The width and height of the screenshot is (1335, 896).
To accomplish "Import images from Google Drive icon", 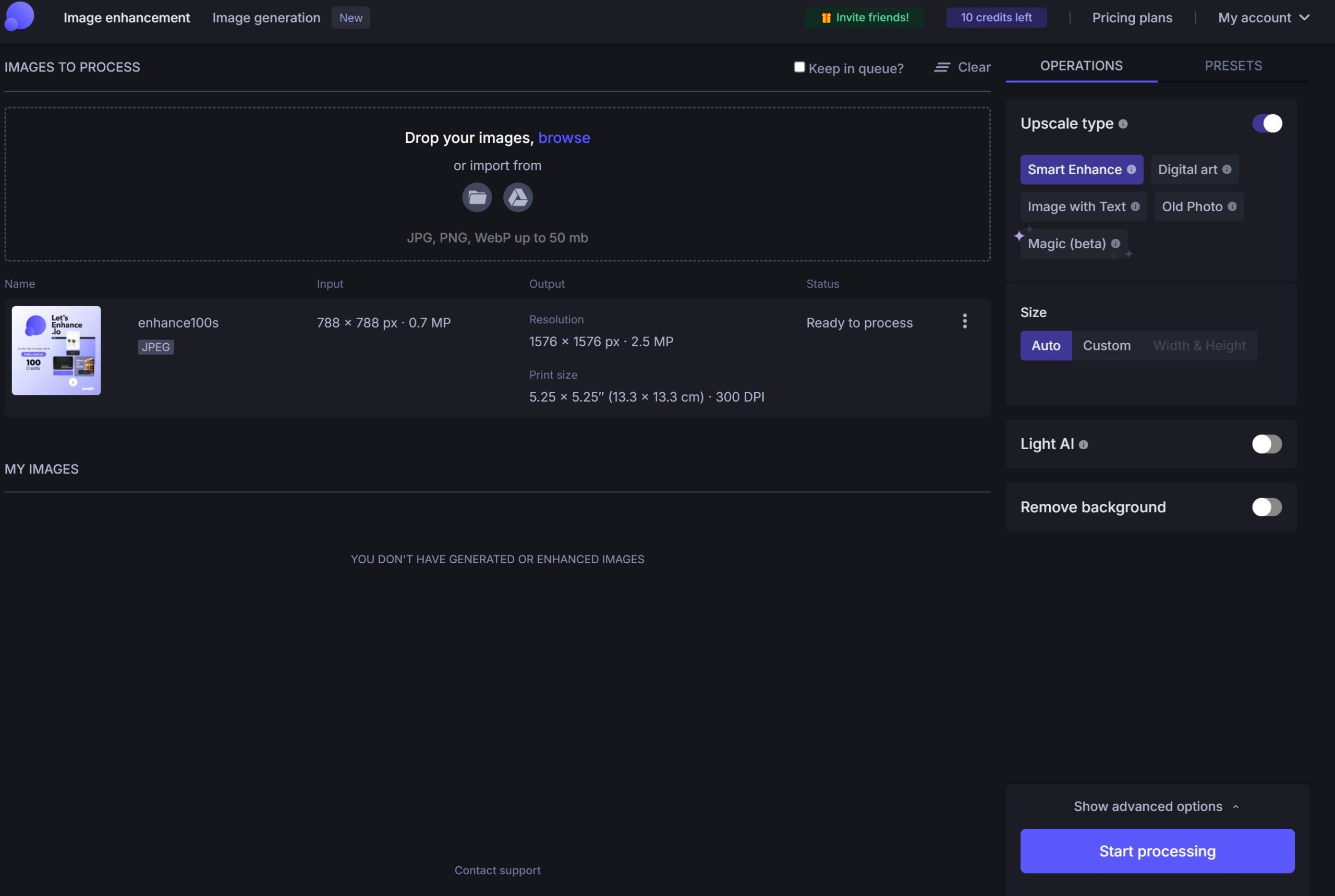I will tap(517, 198).
